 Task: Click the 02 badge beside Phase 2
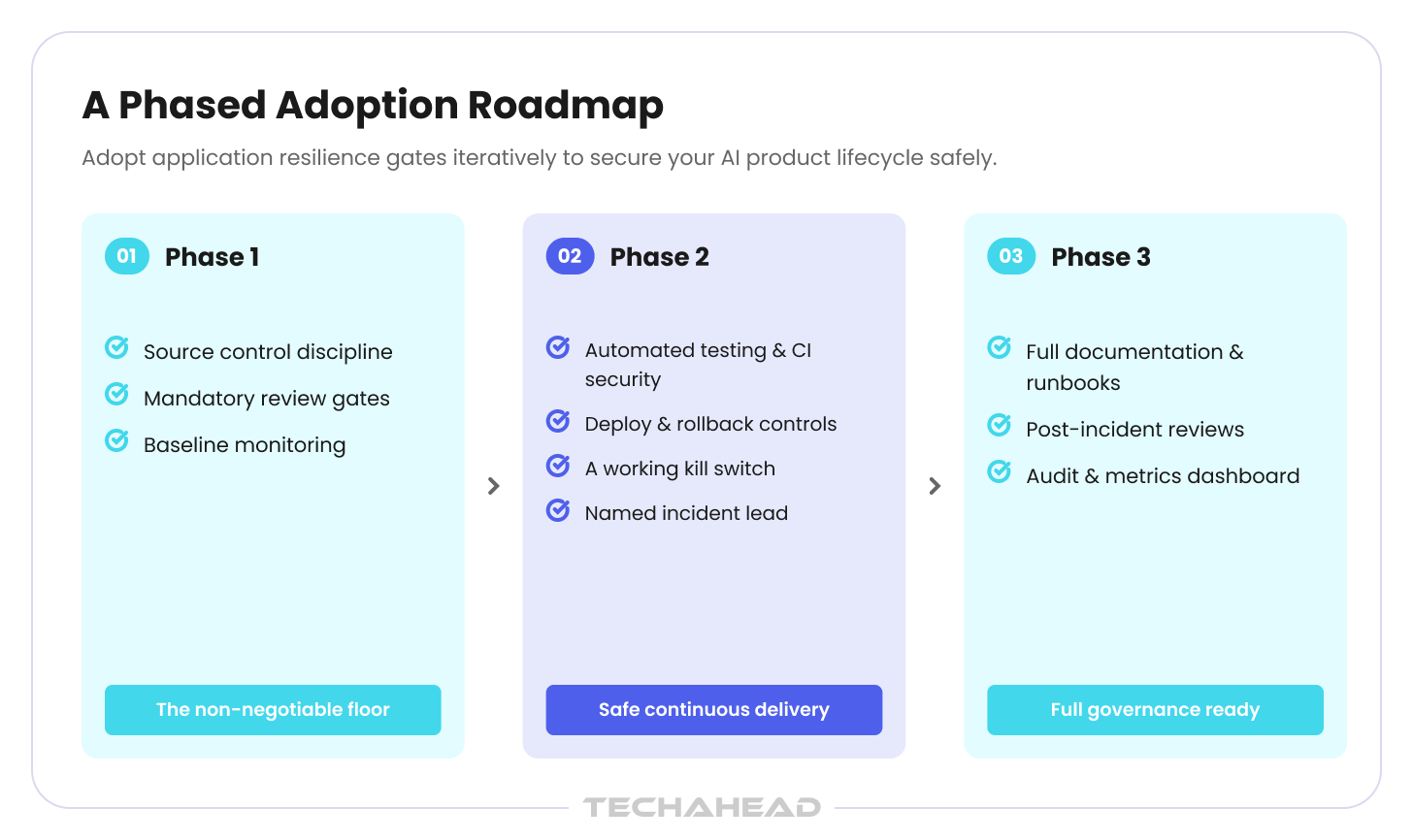point(570,256)
